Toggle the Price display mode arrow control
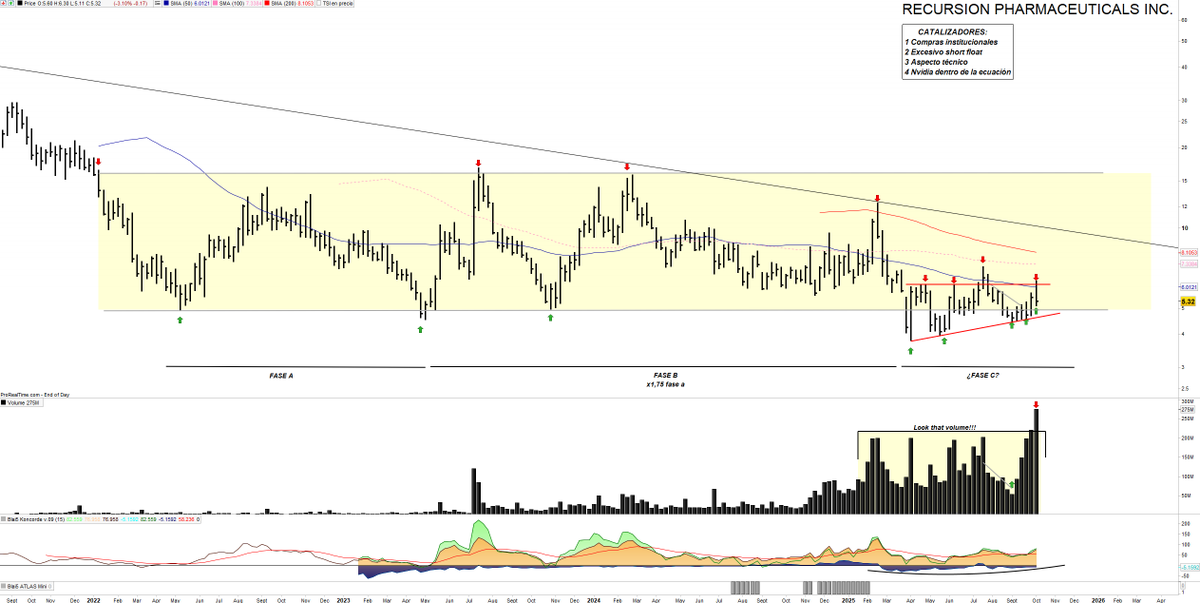The image size is (1200, 603). coord(11,4)
